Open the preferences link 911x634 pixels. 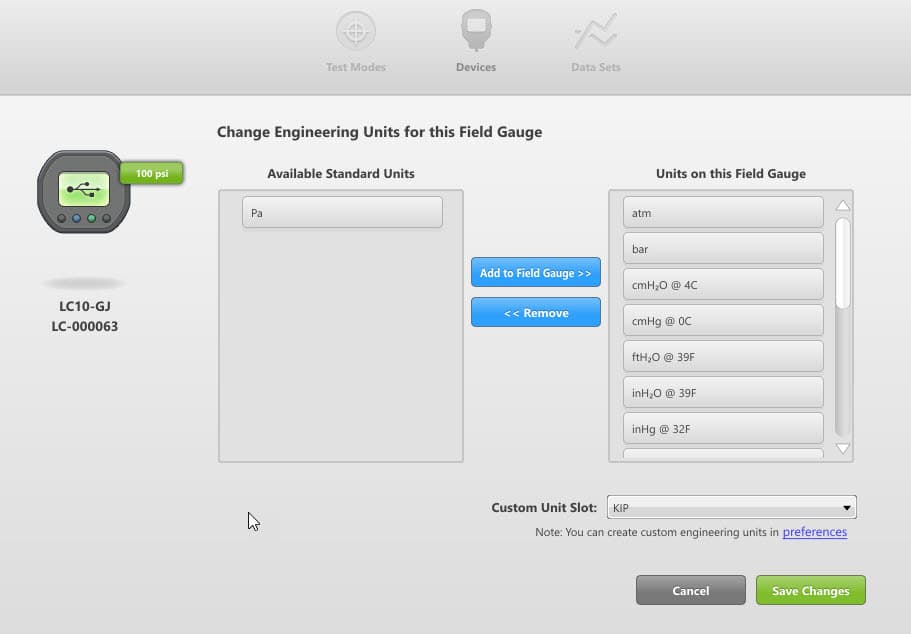[x=815, y=532]
